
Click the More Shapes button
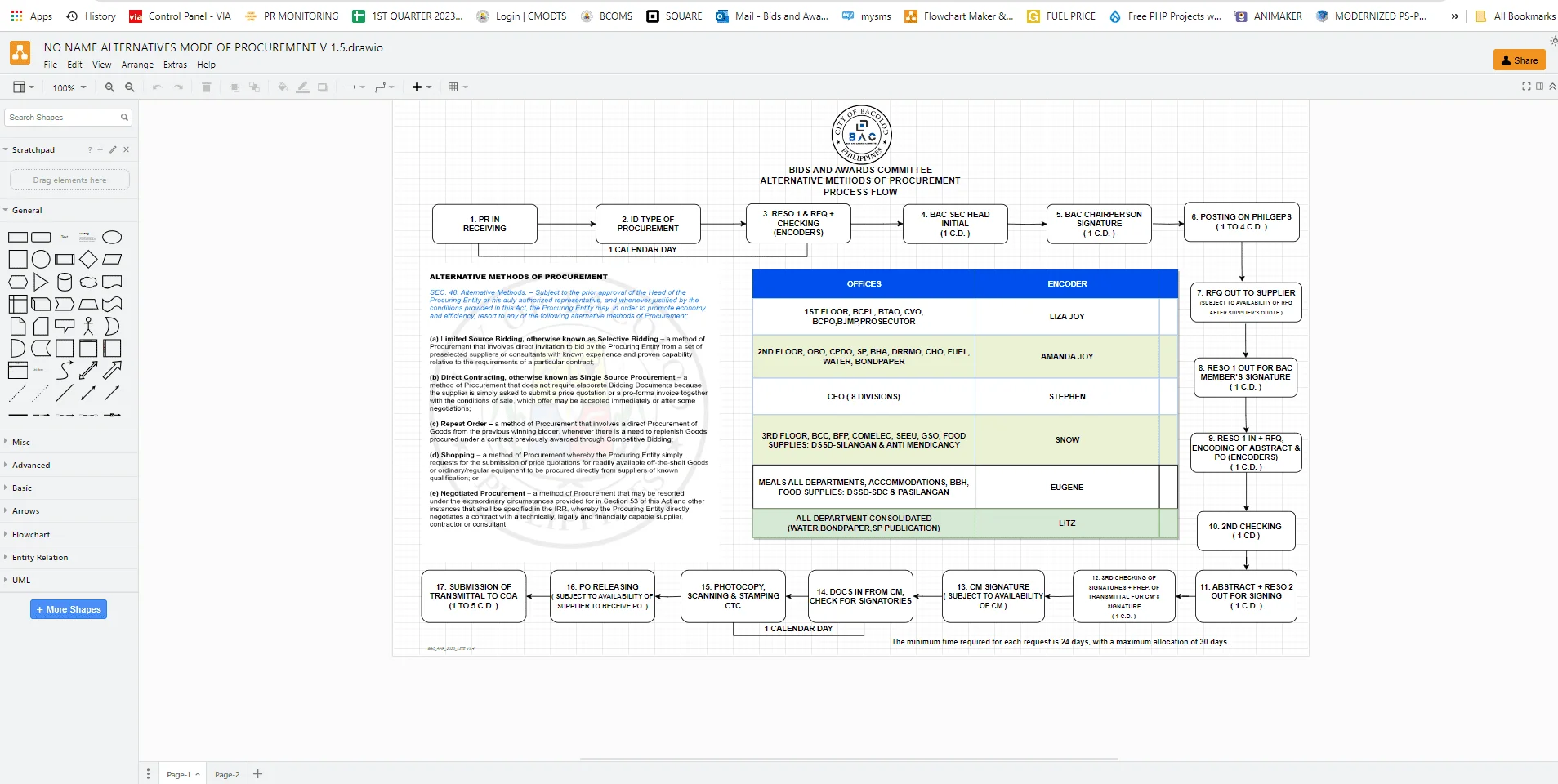(69, 609)
